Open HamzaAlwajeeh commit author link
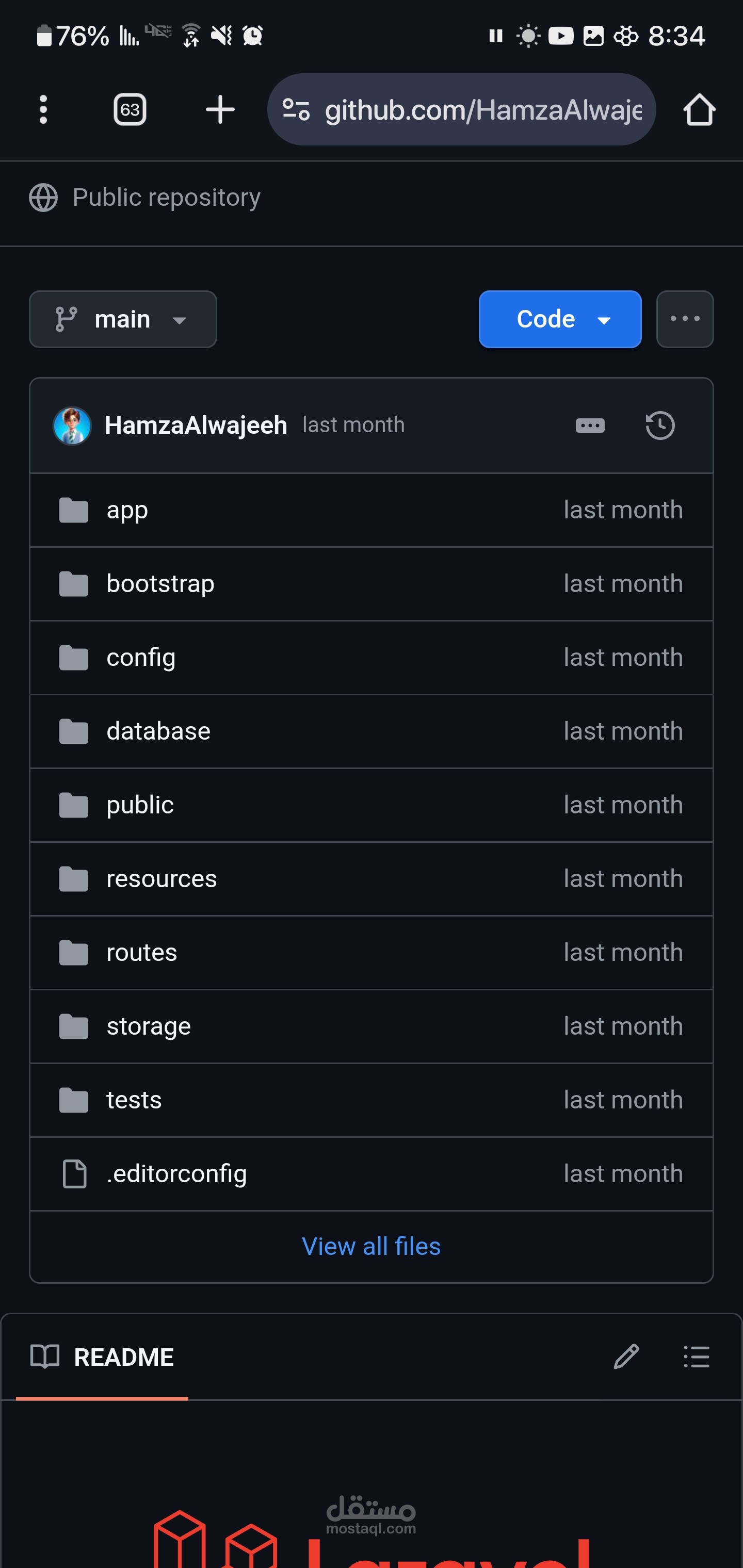 pyautogui.click(x=196, y=426)
